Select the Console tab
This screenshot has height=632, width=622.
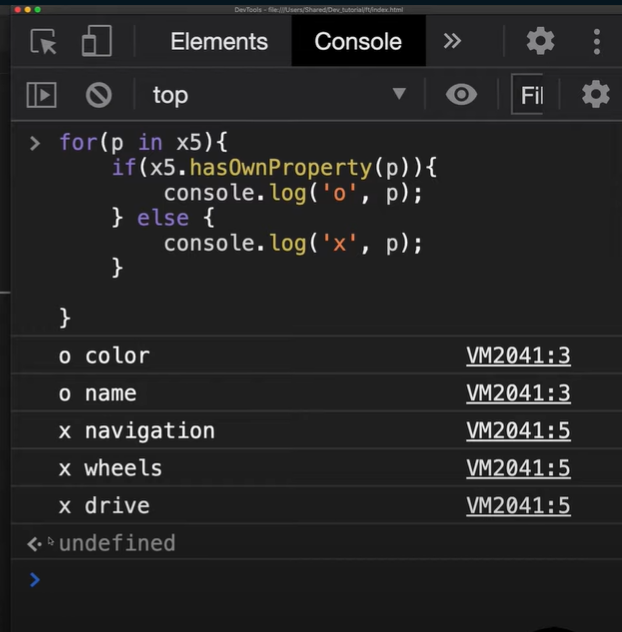(358, 41)
